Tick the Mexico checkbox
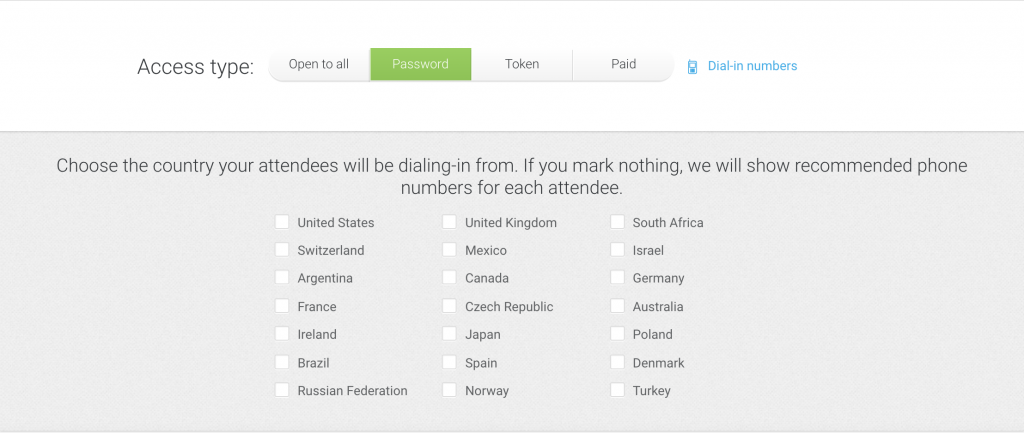This screenshot has width=1024, height=433. click(449, 249)
